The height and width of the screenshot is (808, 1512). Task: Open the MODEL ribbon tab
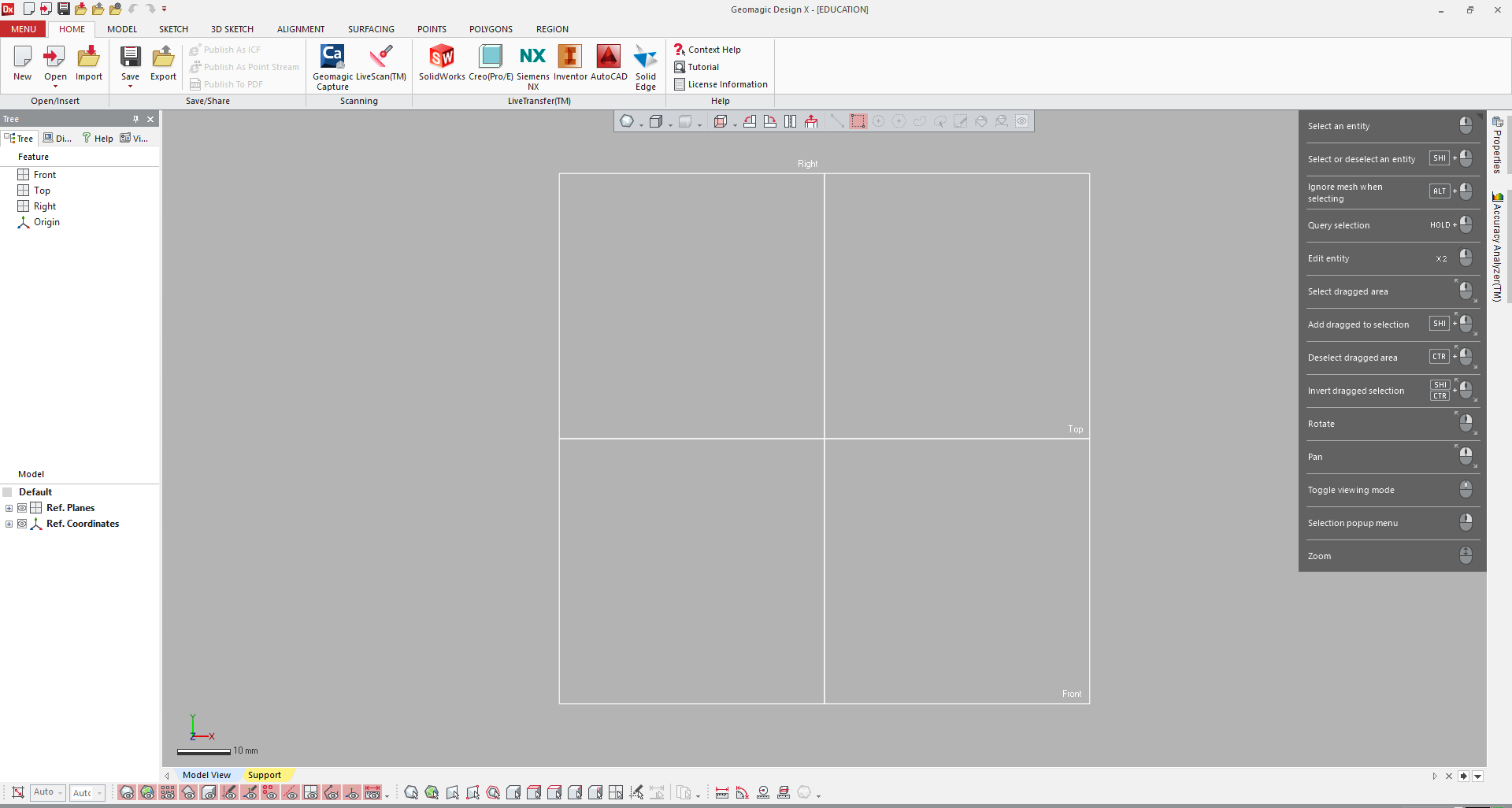[122, 29]
